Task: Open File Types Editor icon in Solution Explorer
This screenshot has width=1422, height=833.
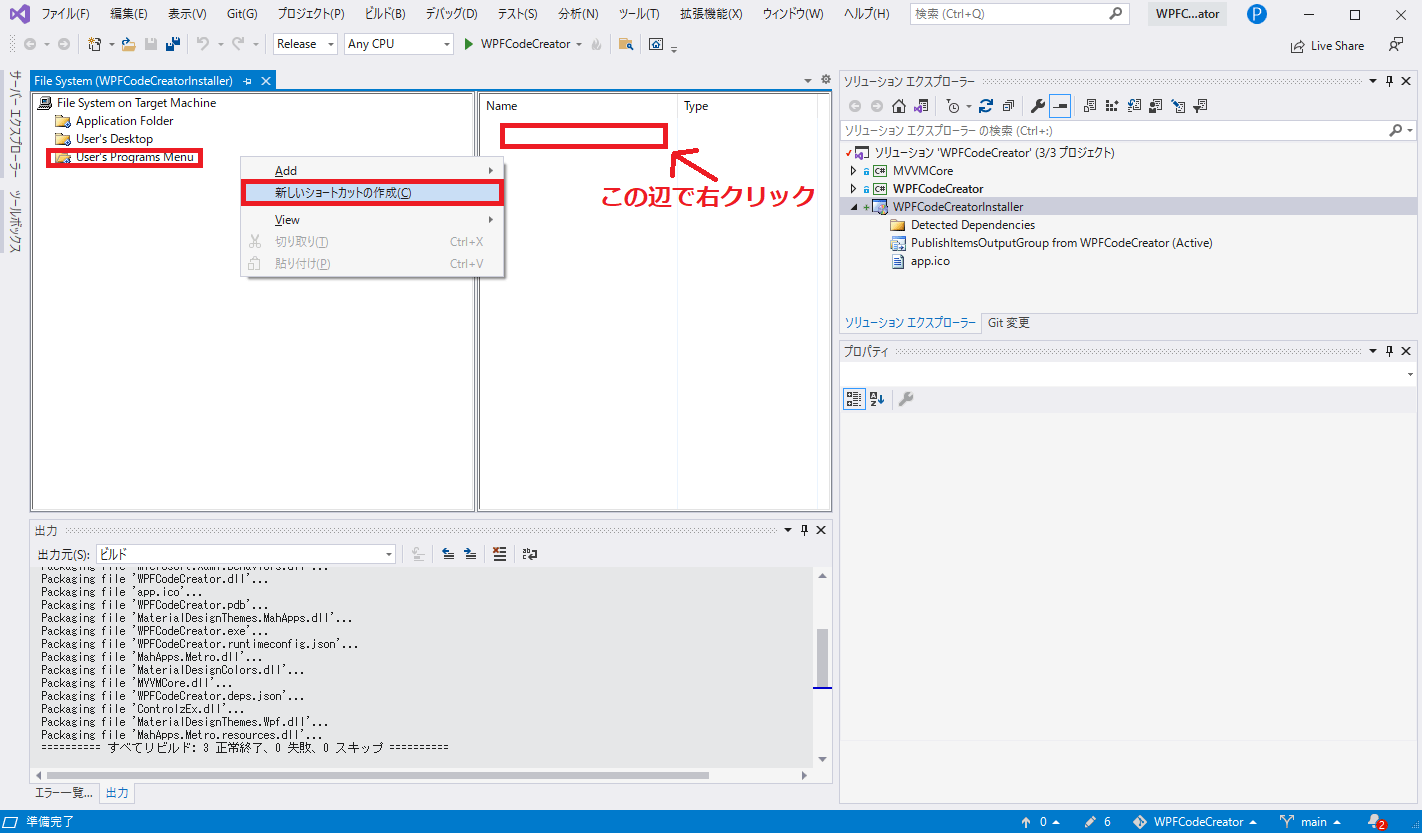Action: tap(1135, 106)
